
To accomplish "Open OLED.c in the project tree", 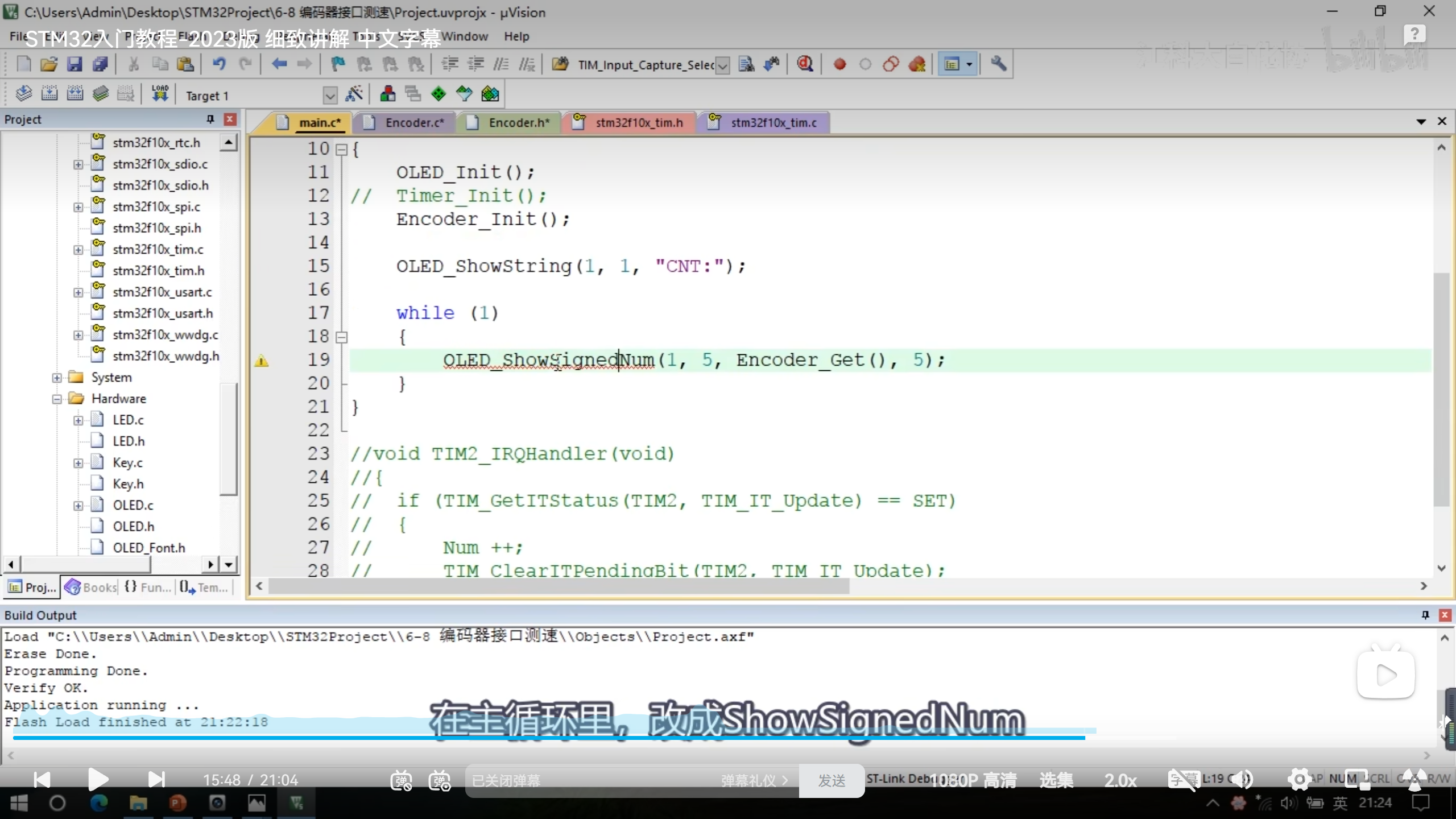I will [133, 505].
